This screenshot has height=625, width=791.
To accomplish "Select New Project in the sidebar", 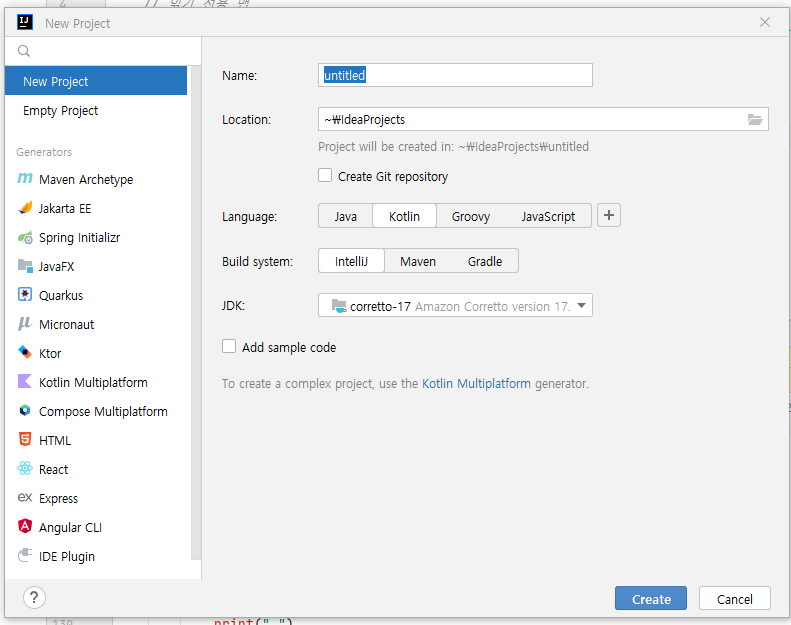I will coord(96,81).
